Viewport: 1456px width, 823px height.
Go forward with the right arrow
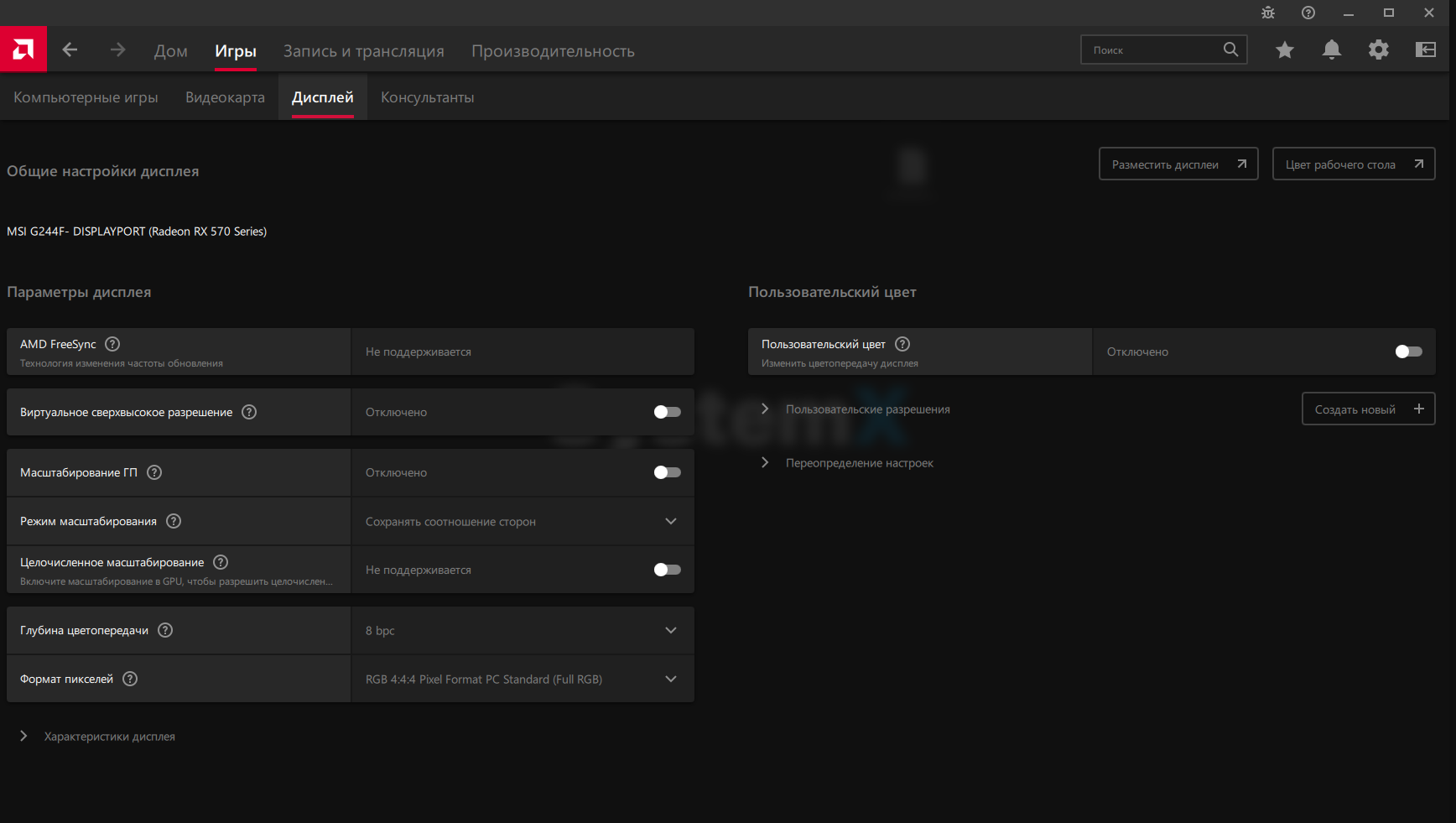pos(117,50)
